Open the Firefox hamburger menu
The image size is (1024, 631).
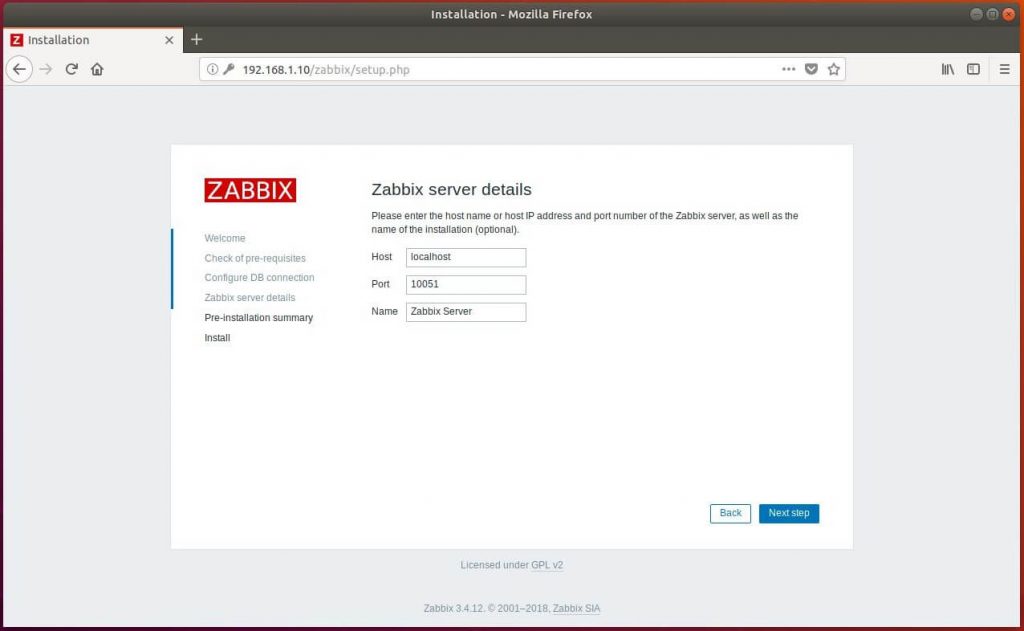[x=1004, y=69]
